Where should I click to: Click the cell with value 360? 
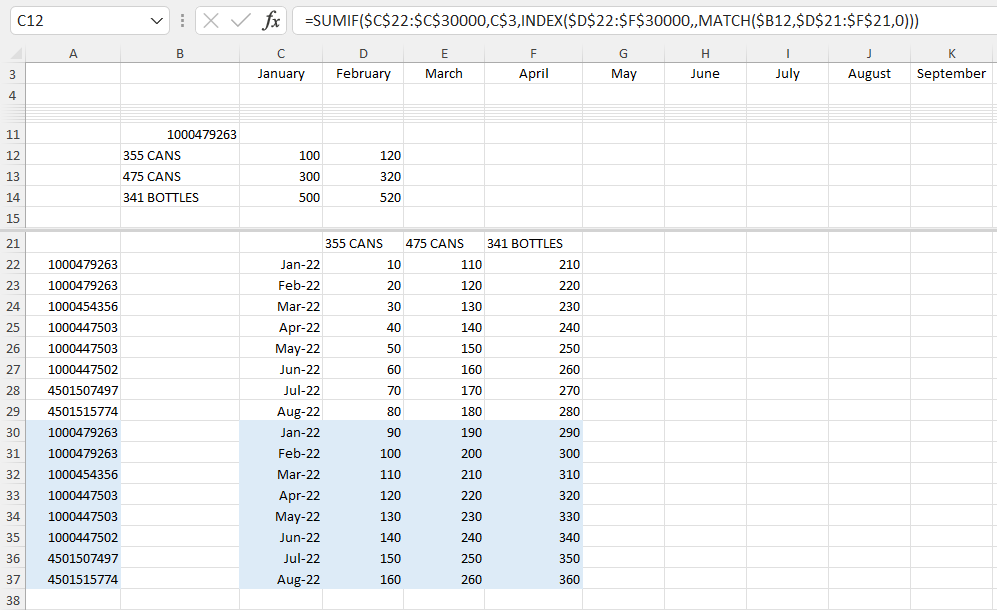(533, 579)
